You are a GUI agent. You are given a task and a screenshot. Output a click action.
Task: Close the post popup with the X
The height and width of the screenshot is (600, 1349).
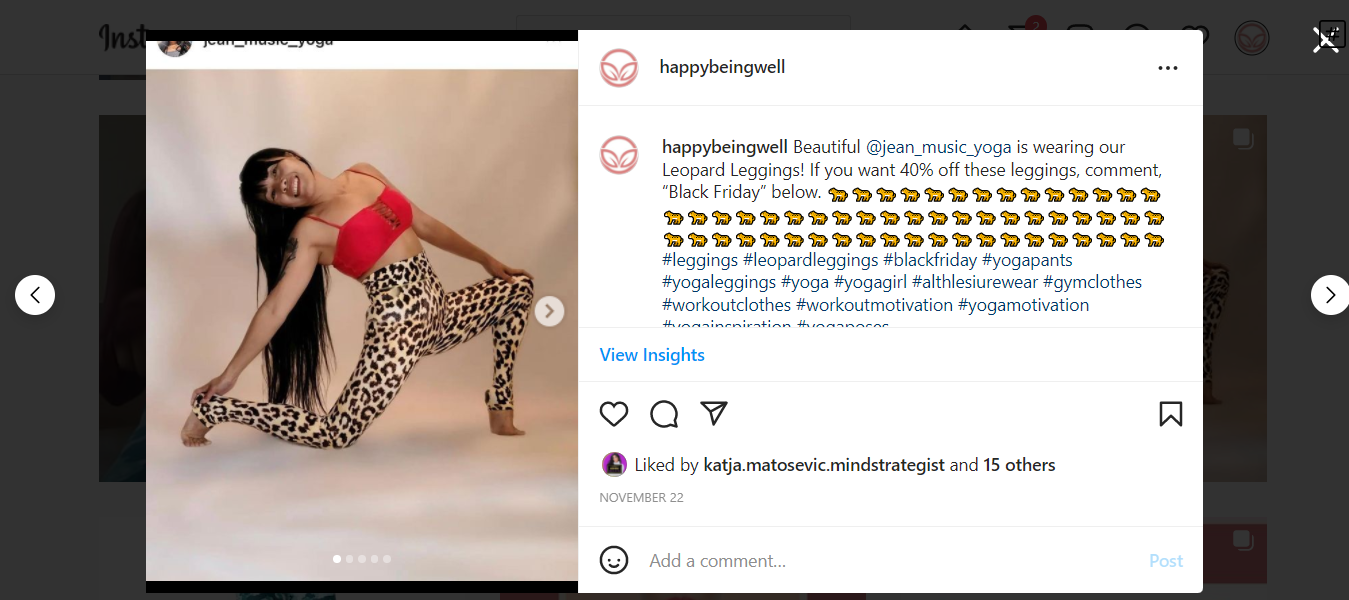[1326, 40]
